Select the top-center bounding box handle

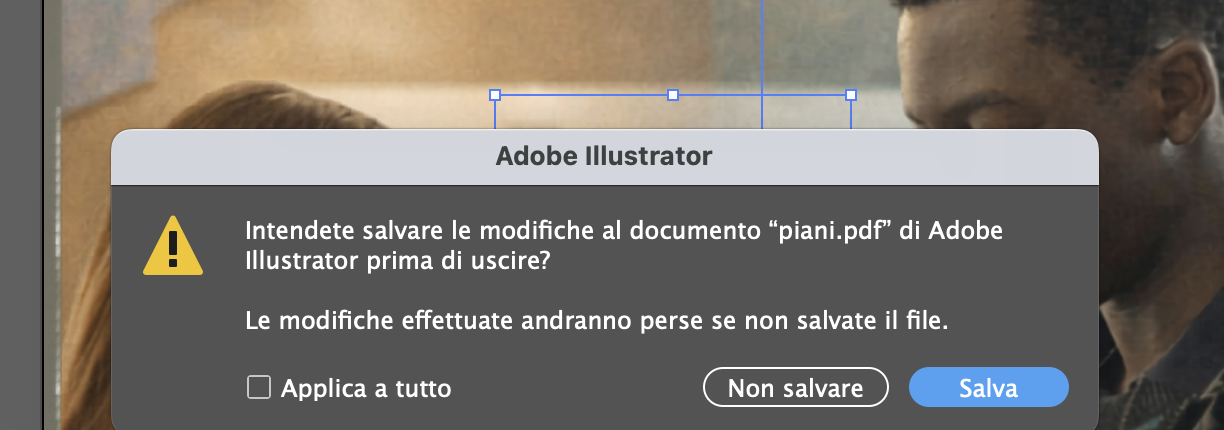[673, 95]
